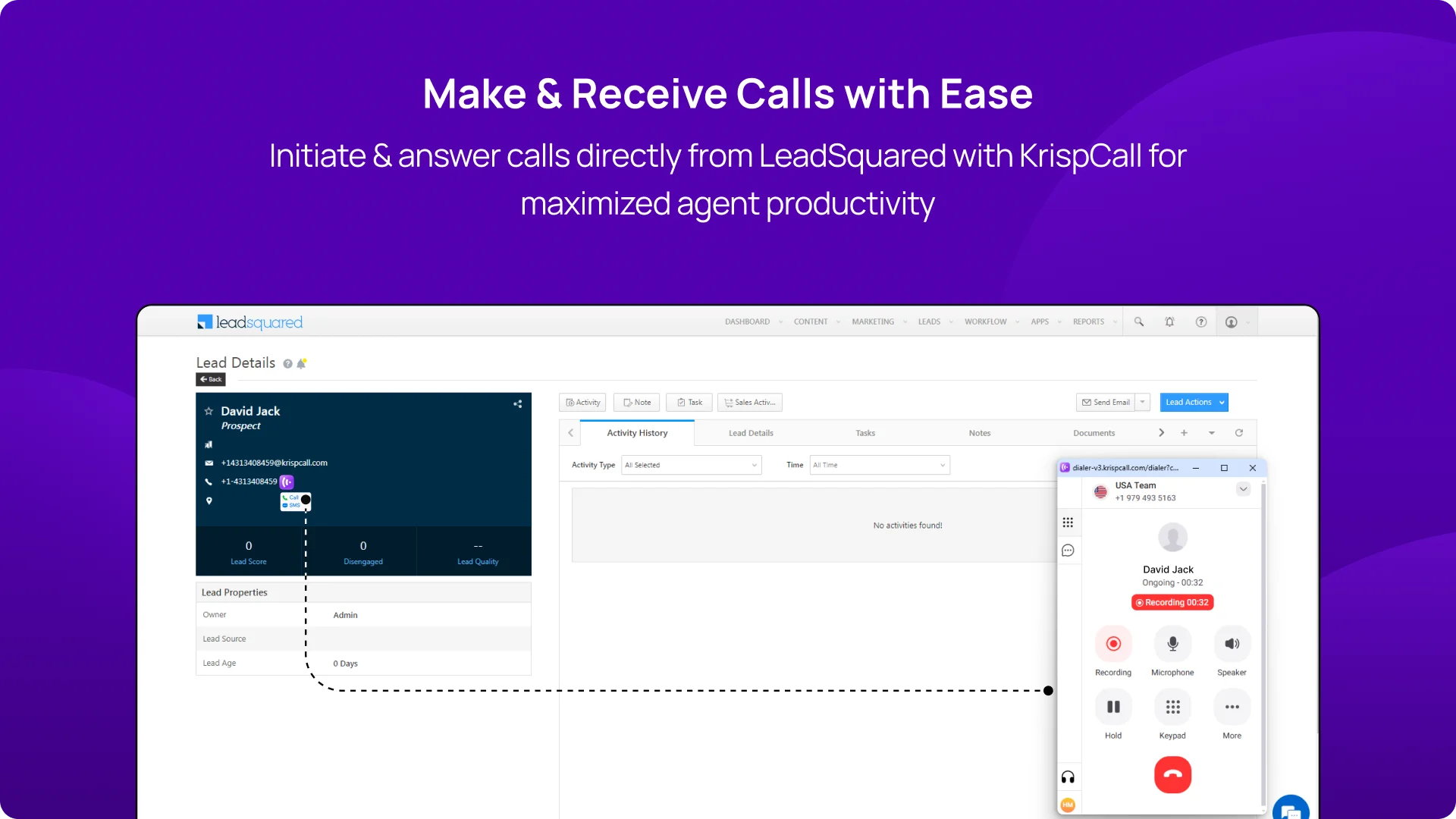
Task: Open More call options
Action: 1232,707
